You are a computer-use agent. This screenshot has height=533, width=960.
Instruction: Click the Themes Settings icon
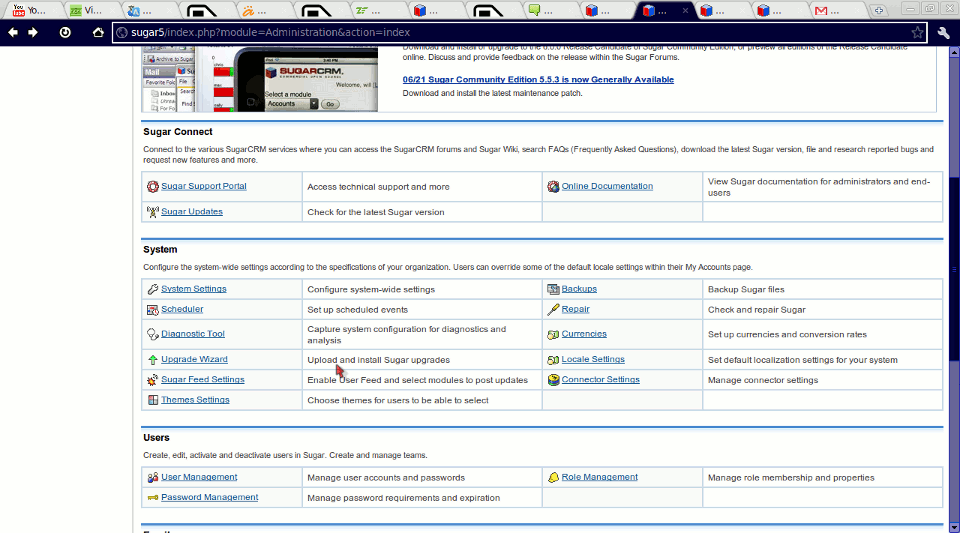[152, 400]
